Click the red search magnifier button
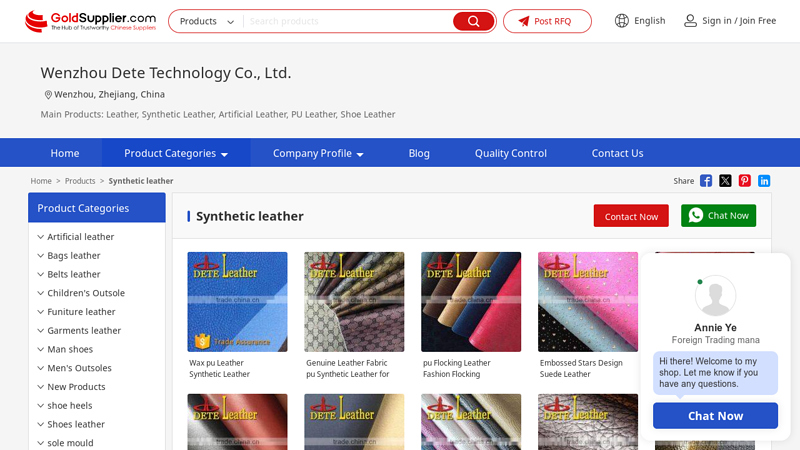 point(473,21)
